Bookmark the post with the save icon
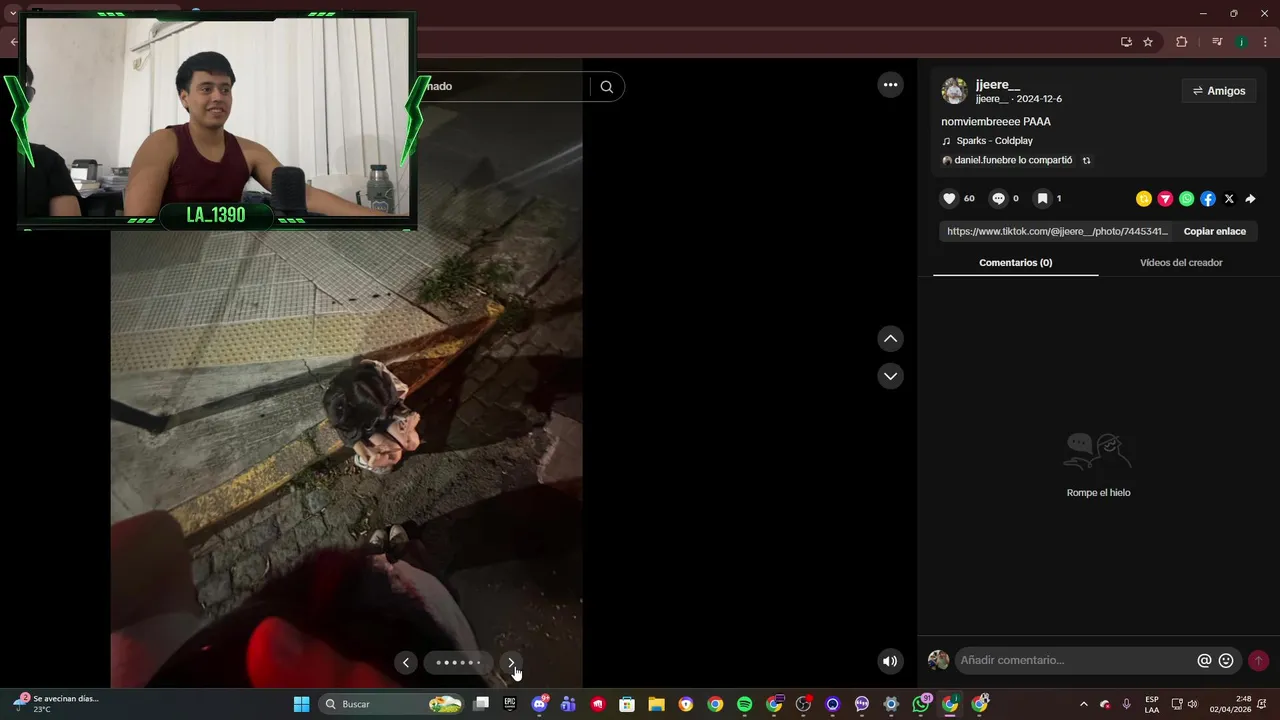This screenshot has height=720, width=1280. 1042,199
